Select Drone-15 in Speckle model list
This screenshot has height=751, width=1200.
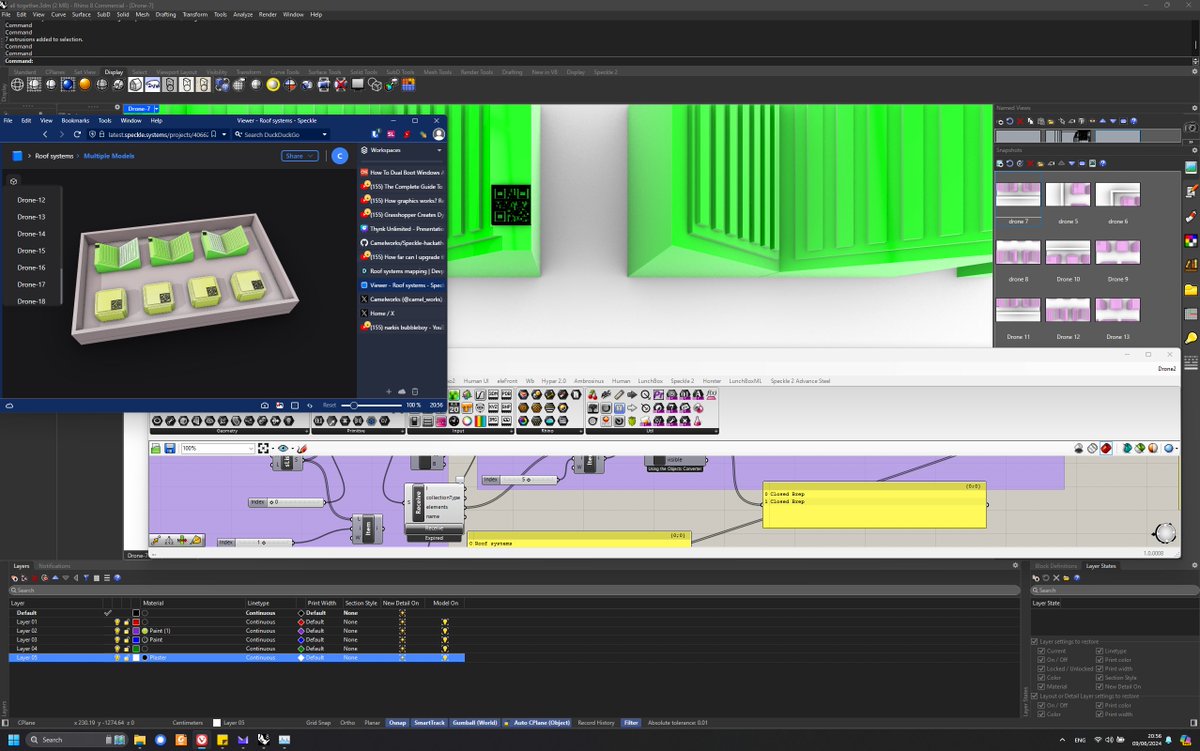[31, 251]
